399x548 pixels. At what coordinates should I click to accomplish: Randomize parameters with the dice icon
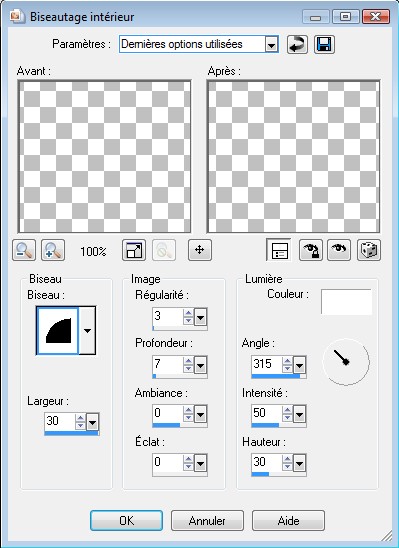[369, 250]
